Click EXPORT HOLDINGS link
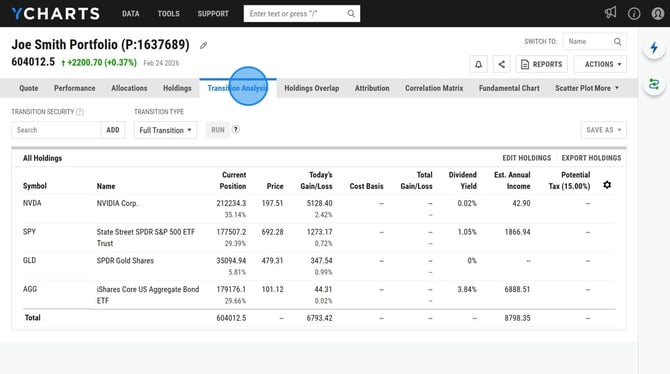Image resolution: width=670 pixels, height=374 pixels. (591, 158)
